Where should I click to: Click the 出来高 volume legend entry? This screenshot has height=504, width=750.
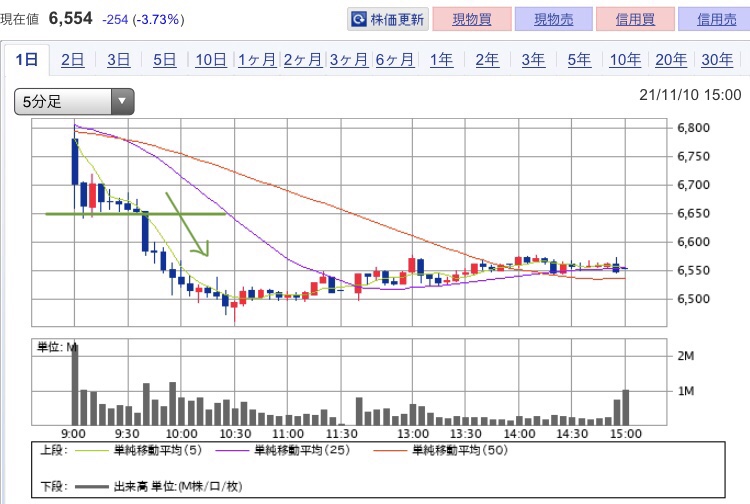click(x=158, y=486)
